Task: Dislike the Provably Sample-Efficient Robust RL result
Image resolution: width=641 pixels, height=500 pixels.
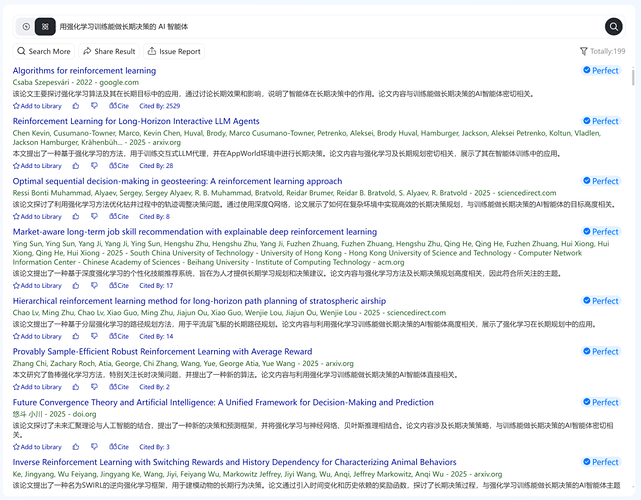Action: [x=94, y=387]
